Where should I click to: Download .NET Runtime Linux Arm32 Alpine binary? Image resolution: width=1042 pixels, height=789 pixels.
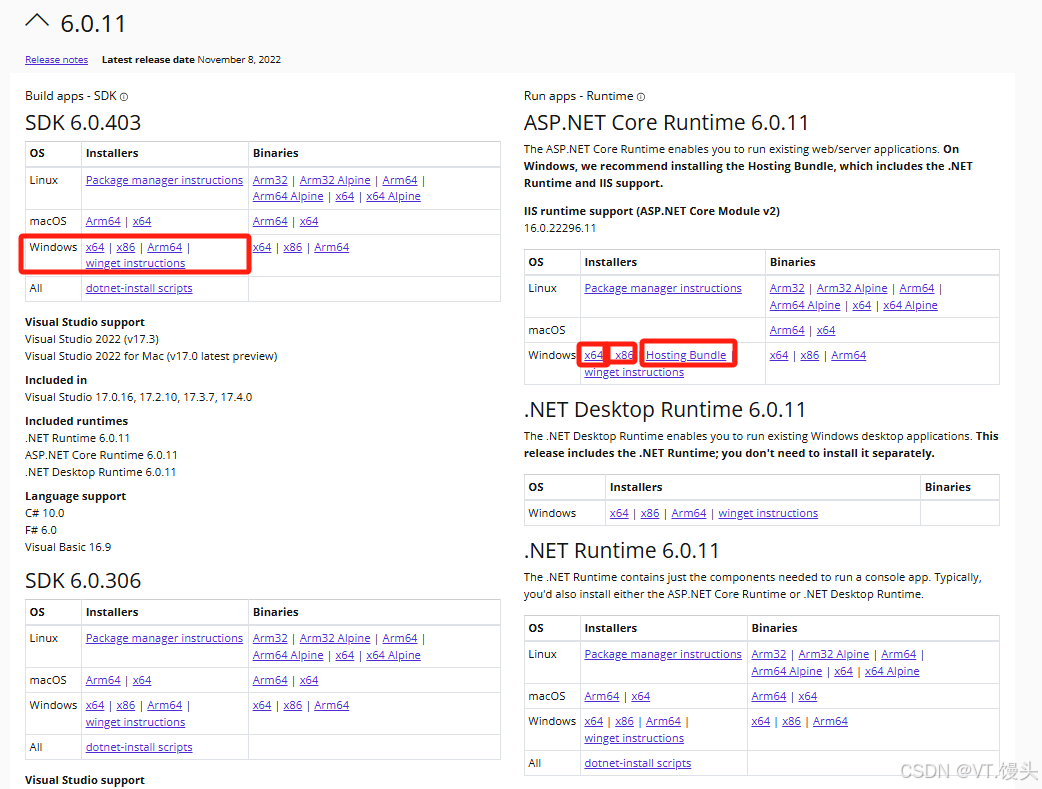(833, 655)
